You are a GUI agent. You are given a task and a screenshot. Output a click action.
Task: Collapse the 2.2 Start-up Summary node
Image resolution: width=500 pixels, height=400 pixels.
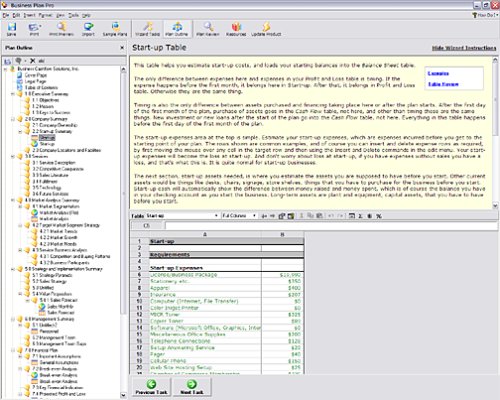(20, 132)
